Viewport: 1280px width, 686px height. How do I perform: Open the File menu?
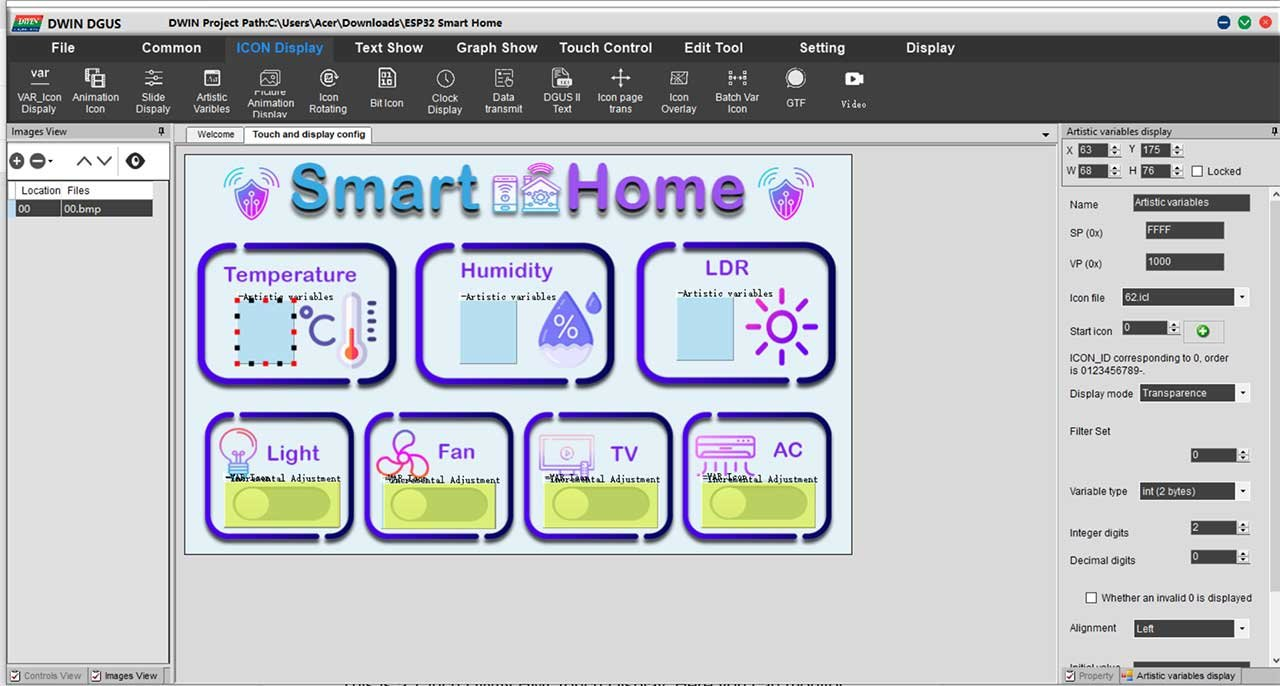pyautogui.click(x=63, y=47)
